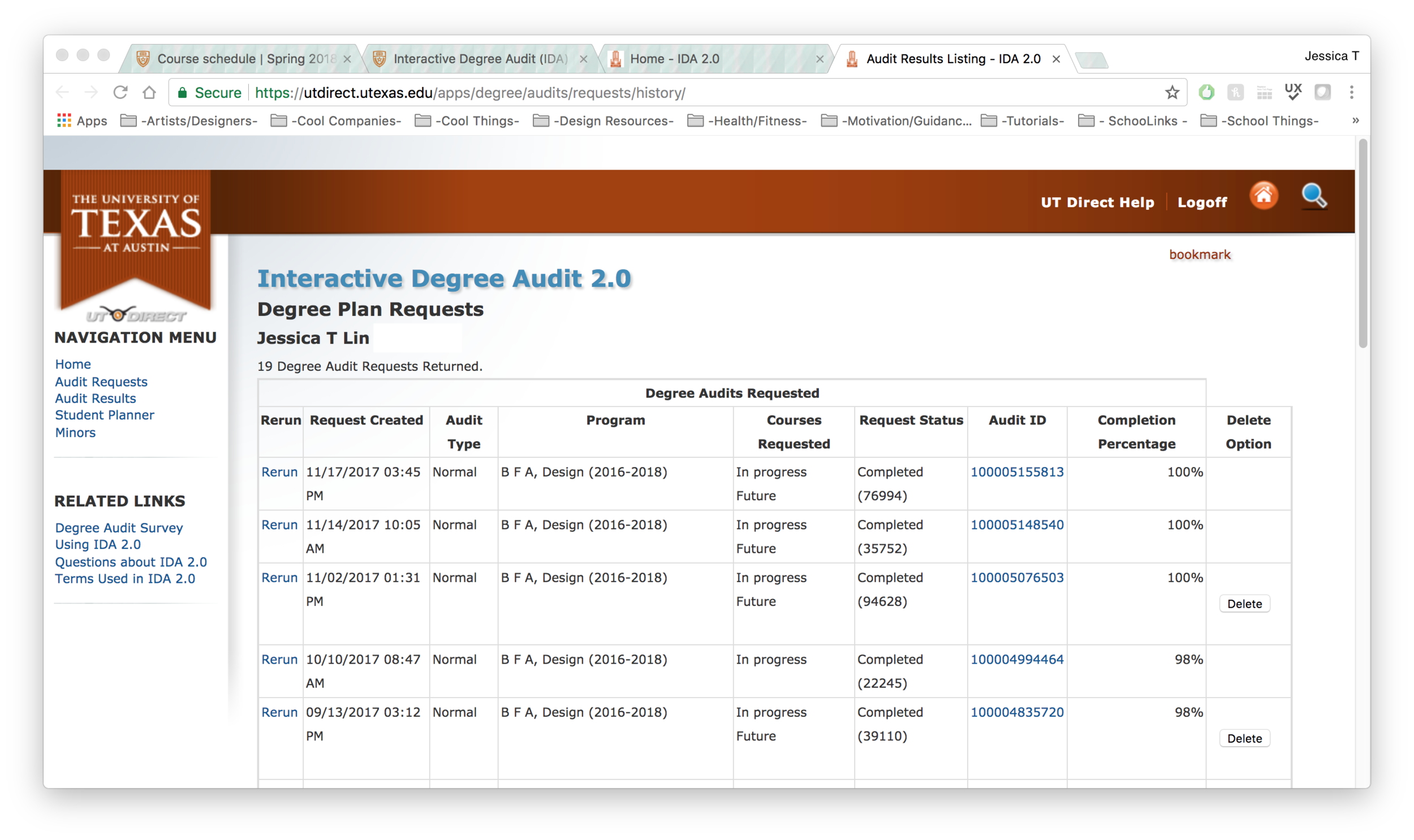
Task: Show more bookmarks via double chevron
Action: (x=1355, y=120)
